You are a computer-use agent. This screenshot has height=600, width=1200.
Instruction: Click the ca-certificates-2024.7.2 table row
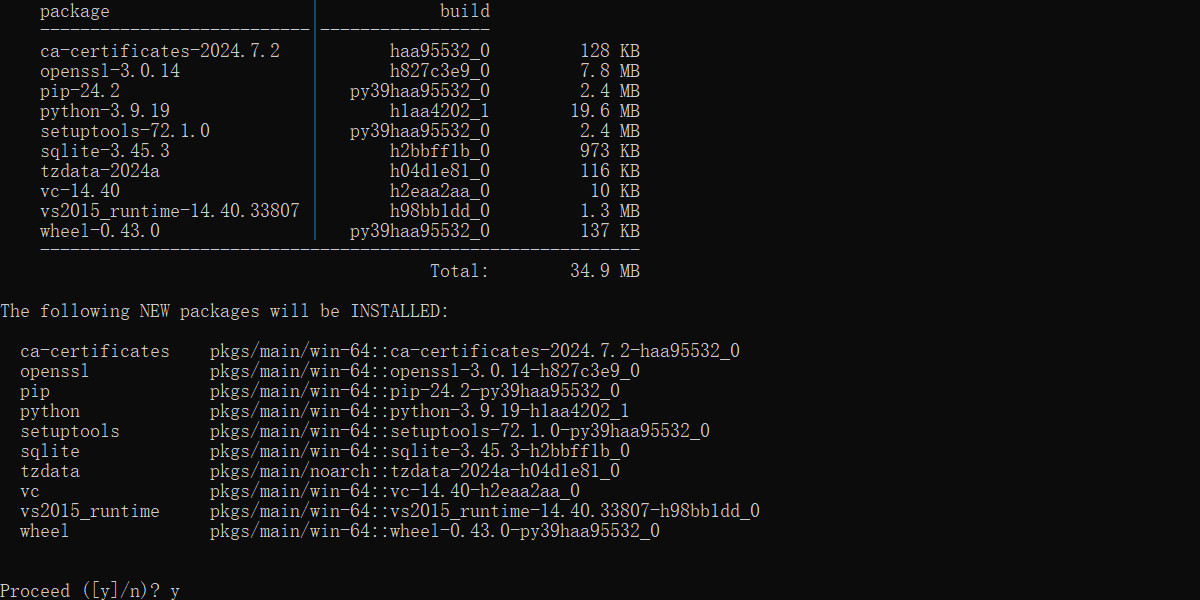(340, 51)
